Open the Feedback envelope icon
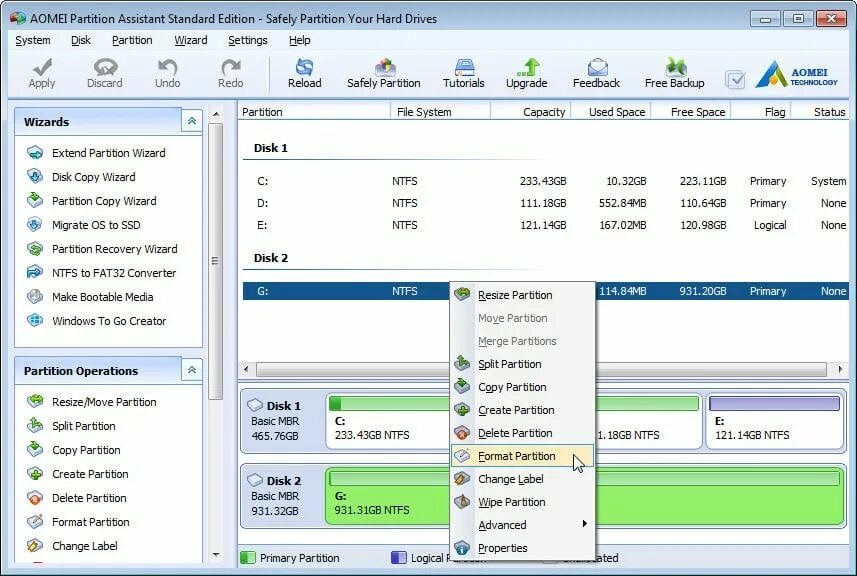Viewport: 857px width, 576px height. point(597,68)
